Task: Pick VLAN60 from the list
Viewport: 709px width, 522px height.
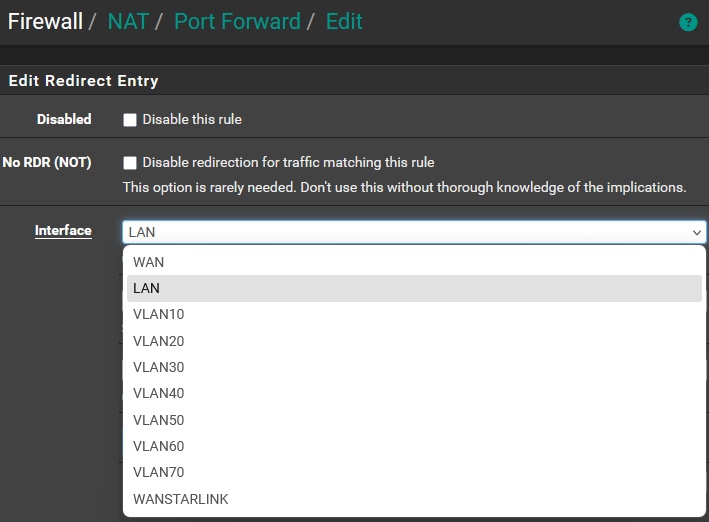Action: tap(158, 446)
